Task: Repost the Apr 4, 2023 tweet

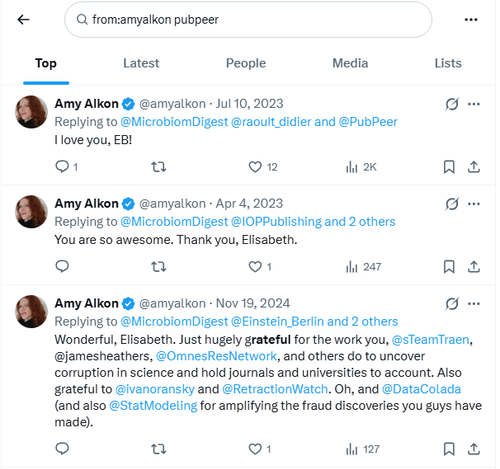Action: (158, 267)
